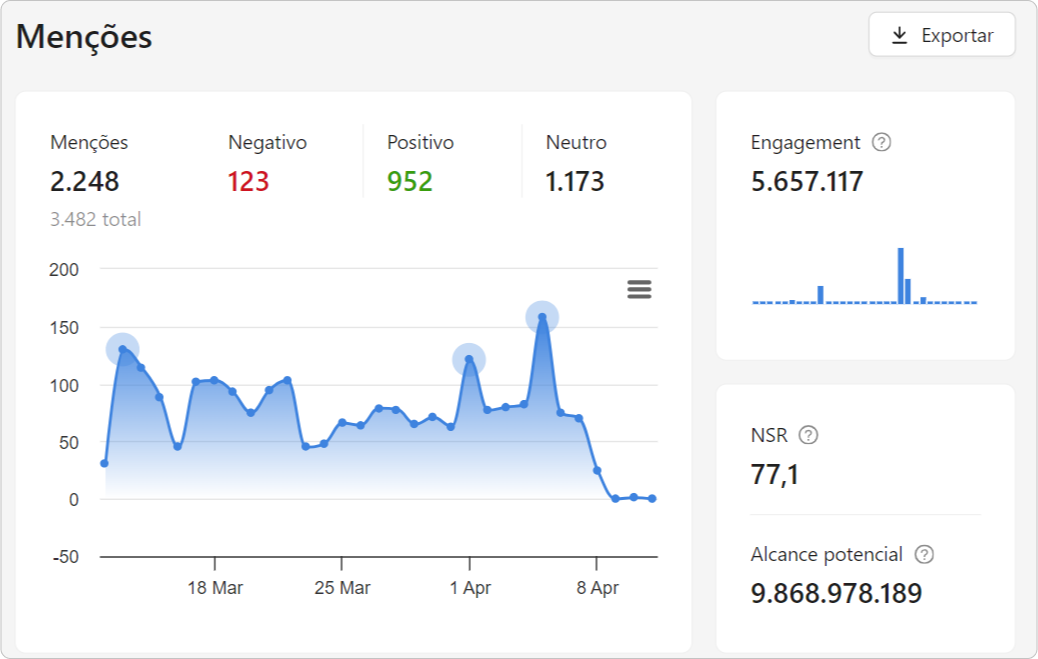Click the Menções page heading
This screenshot has width=1038, height=659.
pos(84,37)
